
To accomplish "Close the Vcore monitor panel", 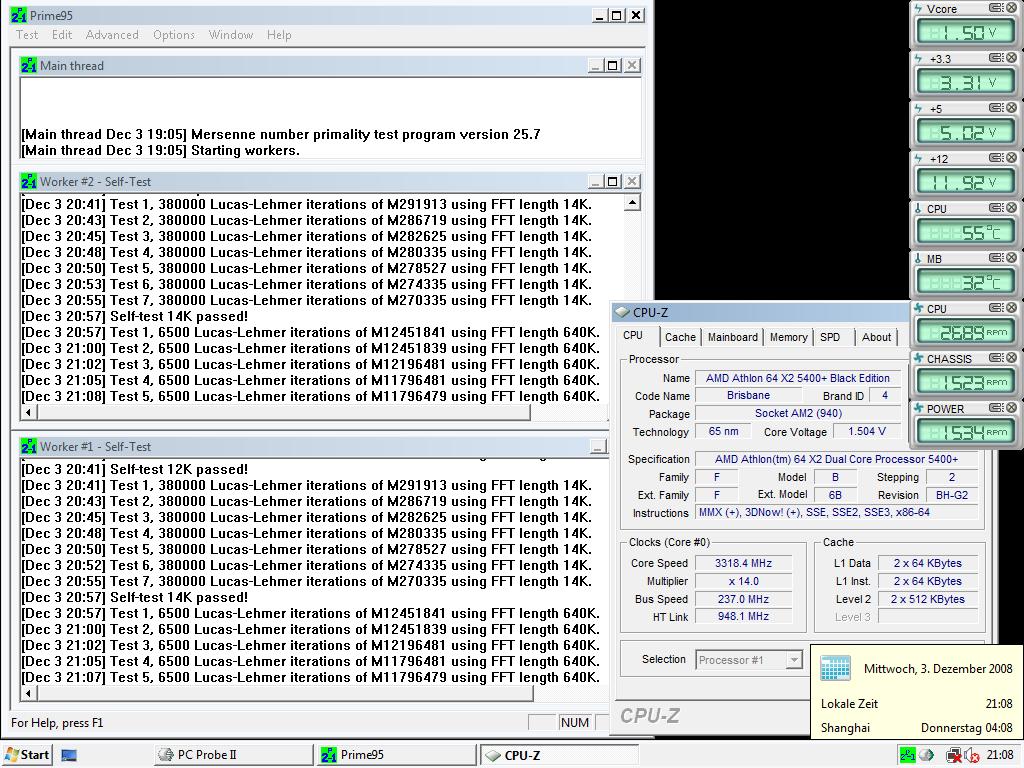I will pyautogui.click(x=1011, y=8).
